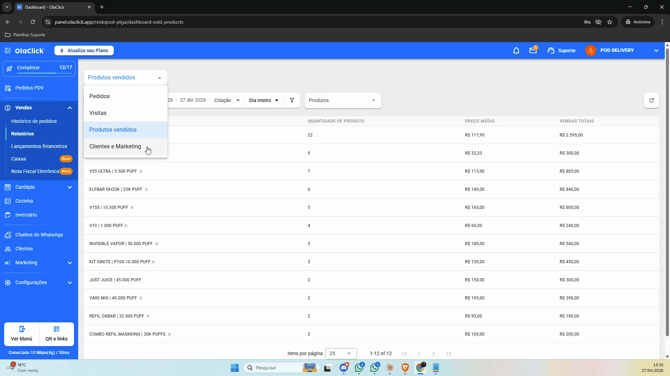Toggle the sidebar menu icon beside olaclick logo

coord(8,50)
